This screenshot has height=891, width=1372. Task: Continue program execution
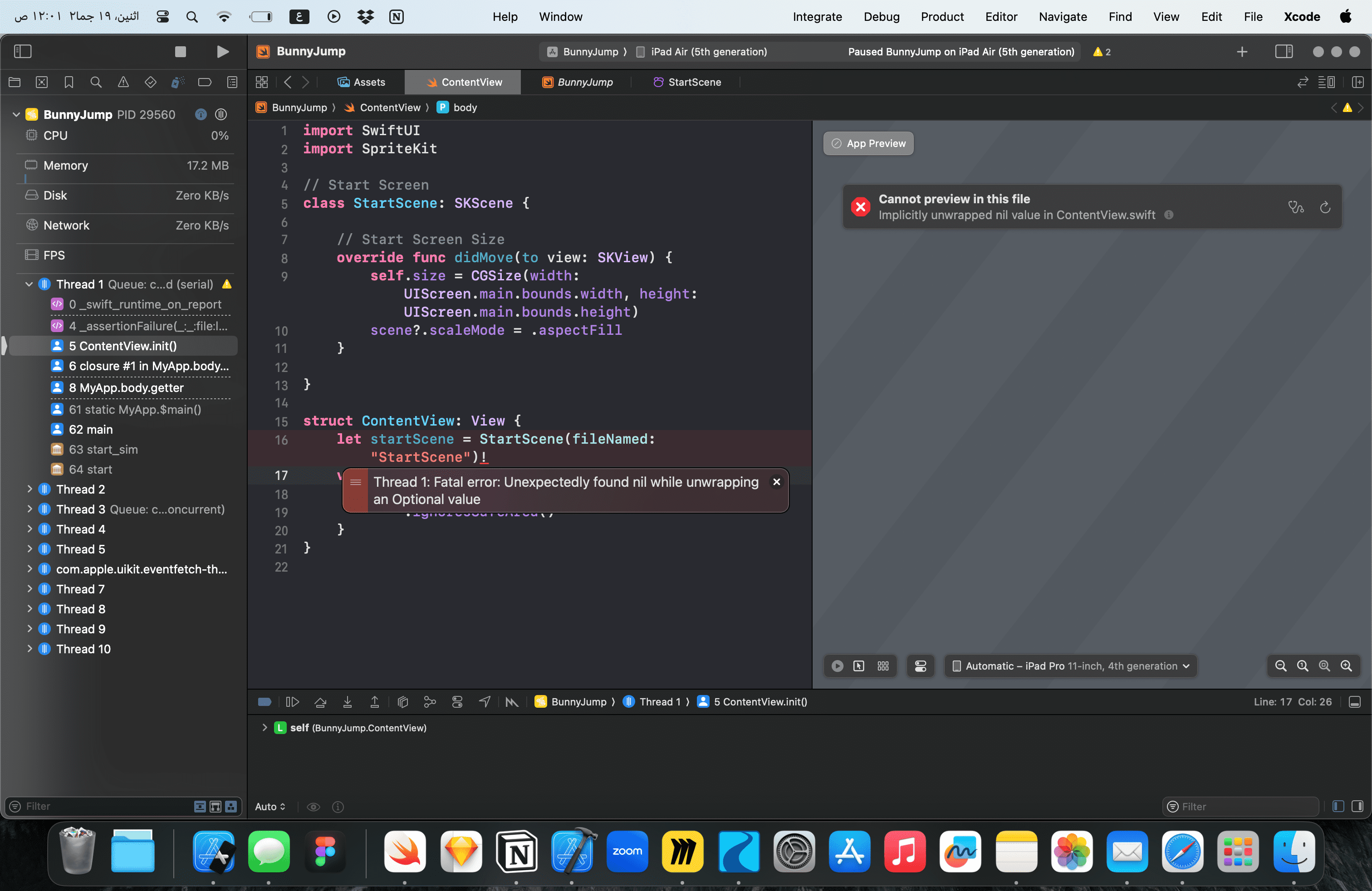coord(292,701)
